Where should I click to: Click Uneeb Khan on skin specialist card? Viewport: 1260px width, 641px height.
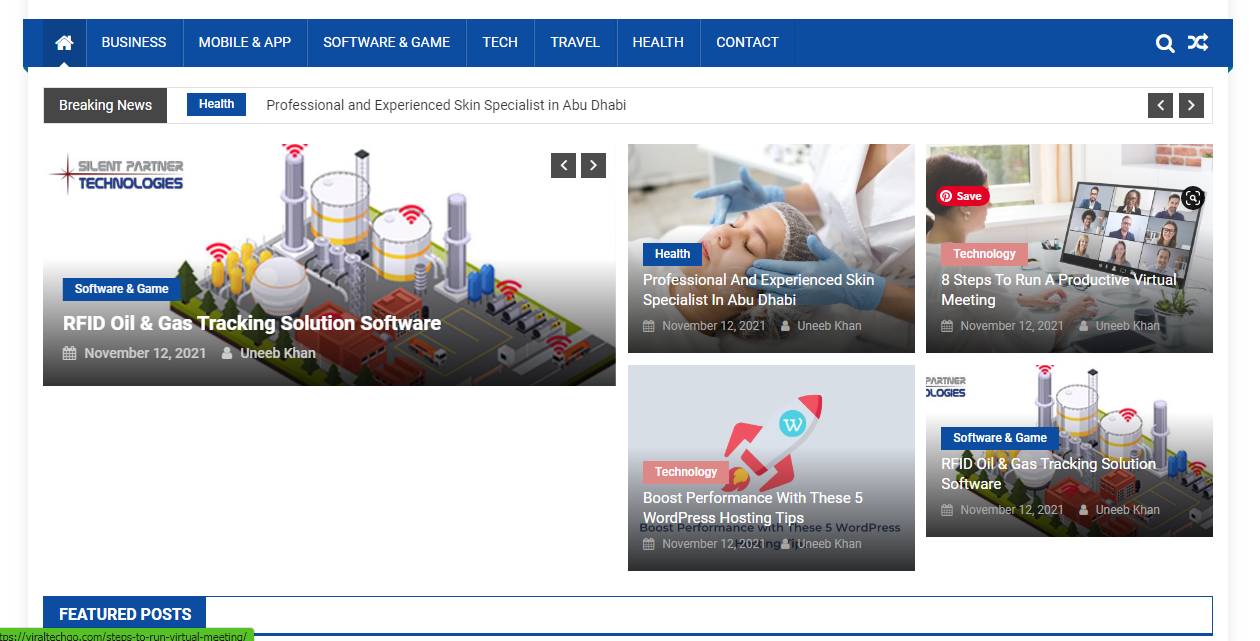[829, 326]
